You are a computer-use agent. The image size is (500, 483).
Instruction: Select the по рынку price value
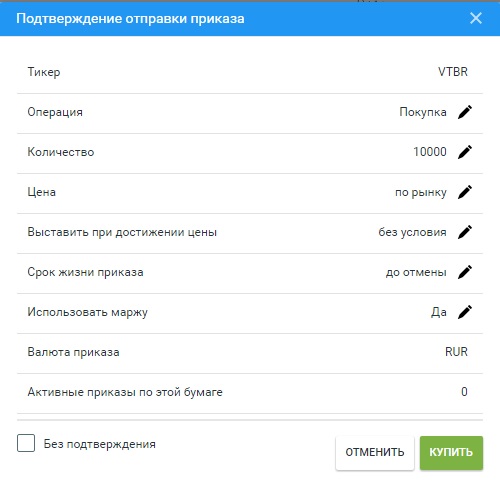click(421, 192)
